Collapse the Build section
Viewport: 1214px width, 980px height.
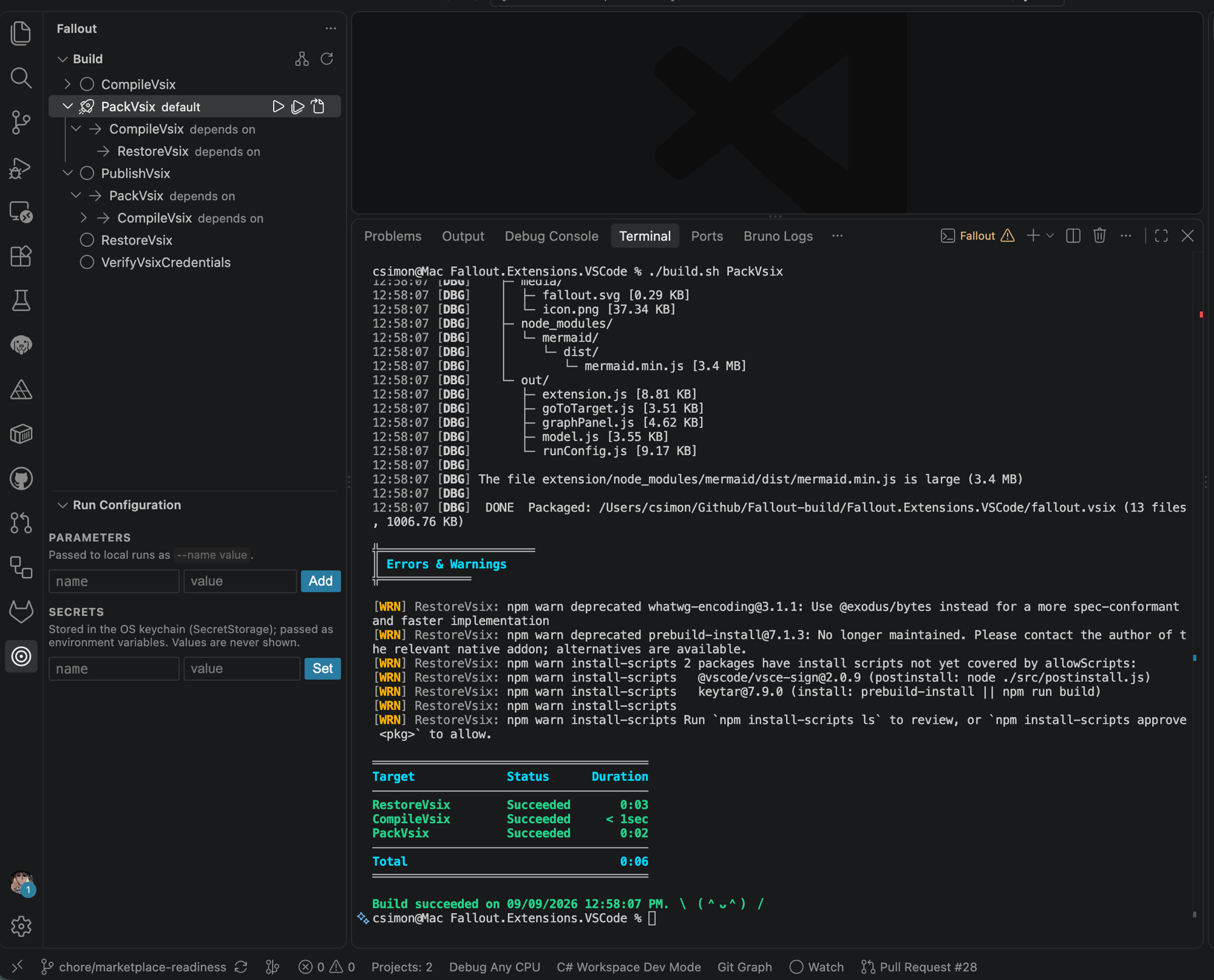[62, 59]
